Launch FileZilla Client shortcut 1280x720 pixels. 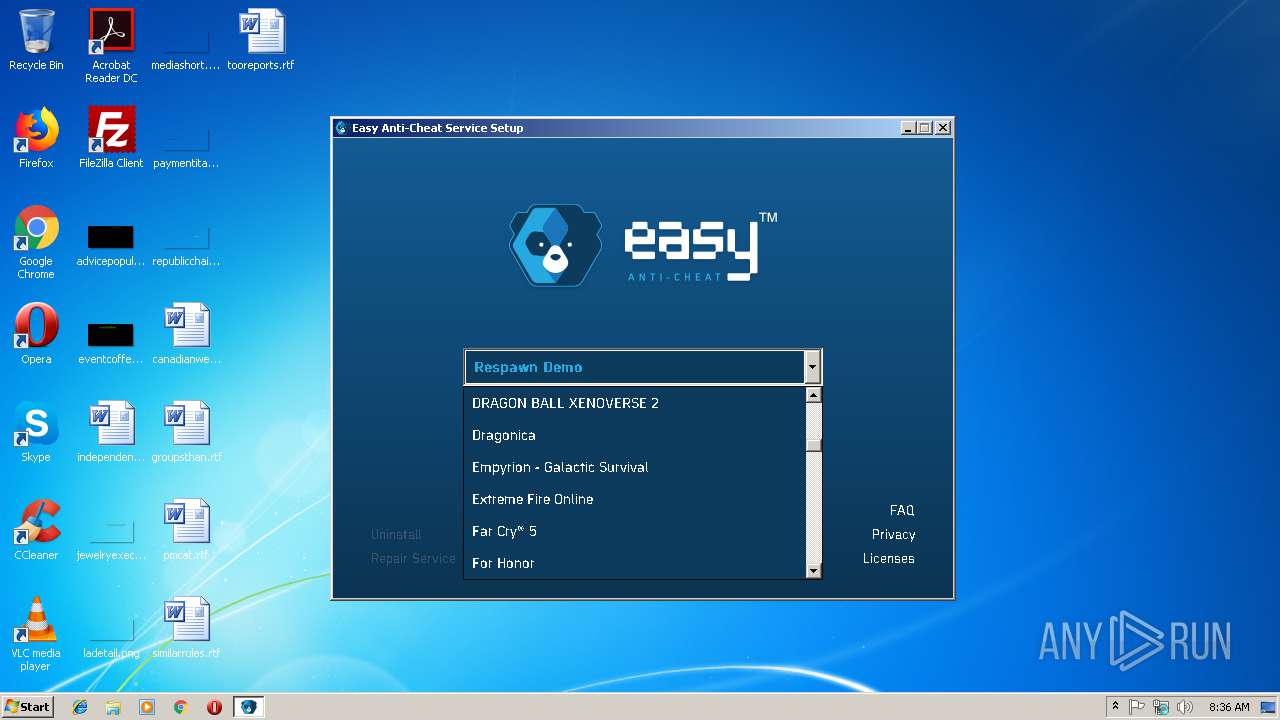111,138
